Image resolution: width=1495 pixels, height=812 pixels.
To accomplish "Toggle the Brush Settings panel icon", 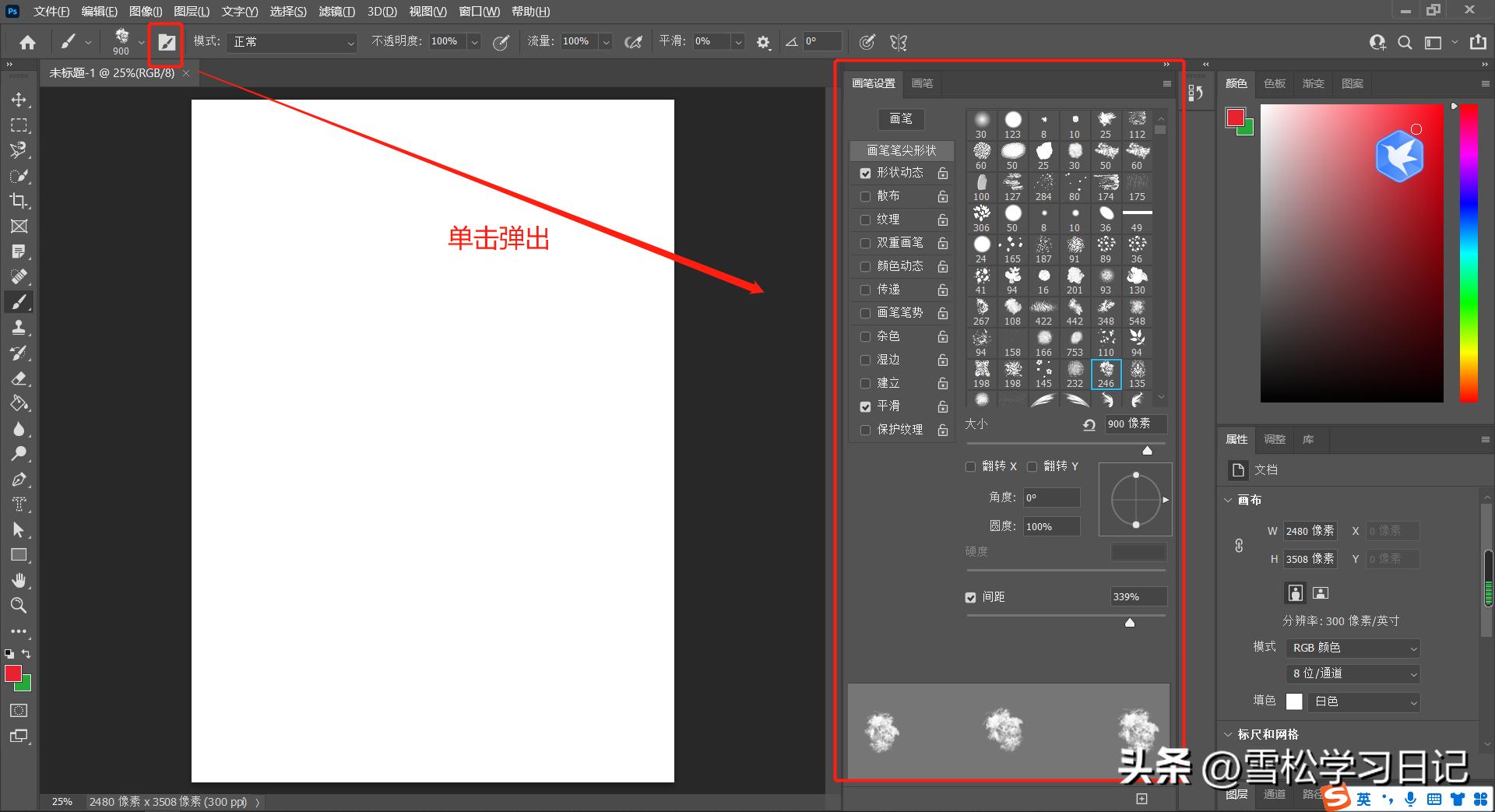I will [166, 42].
